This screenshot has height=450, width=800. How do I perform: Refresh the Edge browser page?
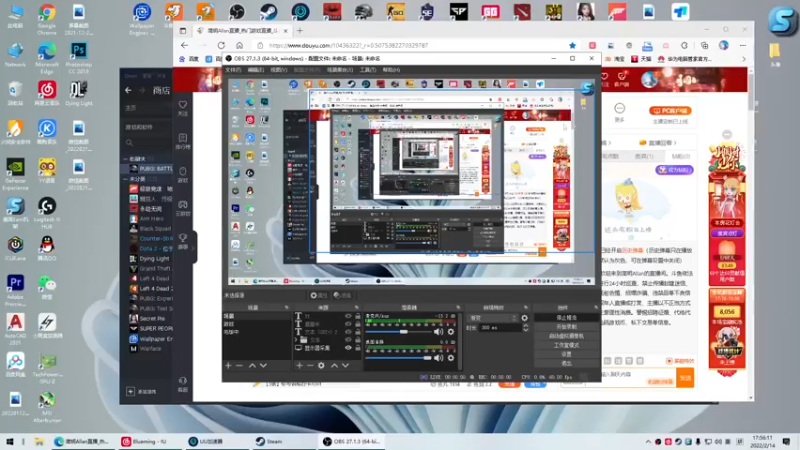click(221, 45)
